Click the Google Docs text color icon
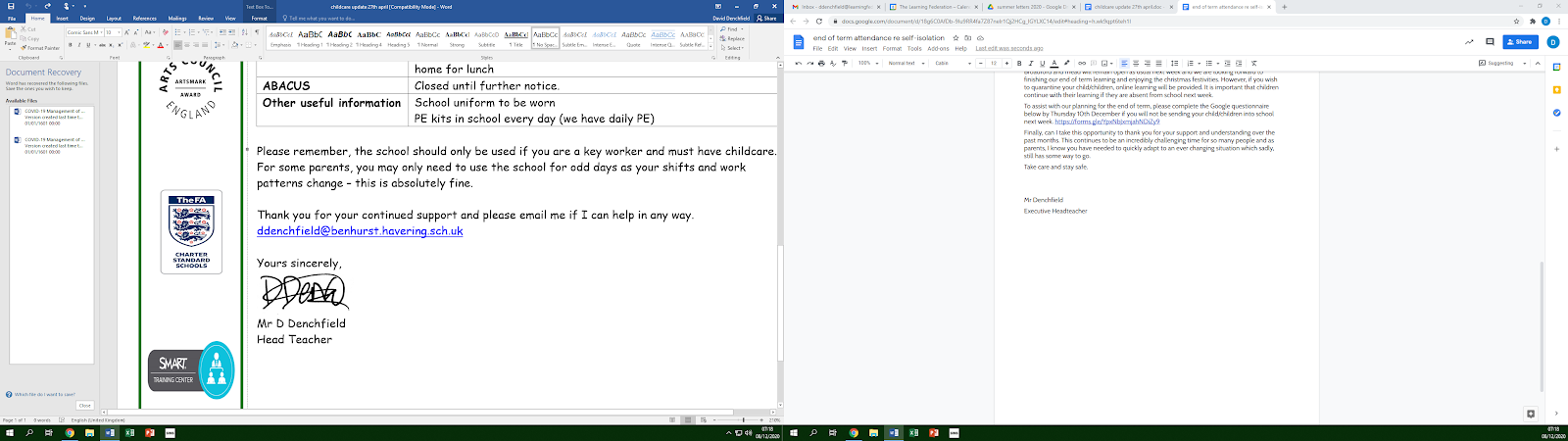Screen dimensions: 1568x441 (1053, 63)
